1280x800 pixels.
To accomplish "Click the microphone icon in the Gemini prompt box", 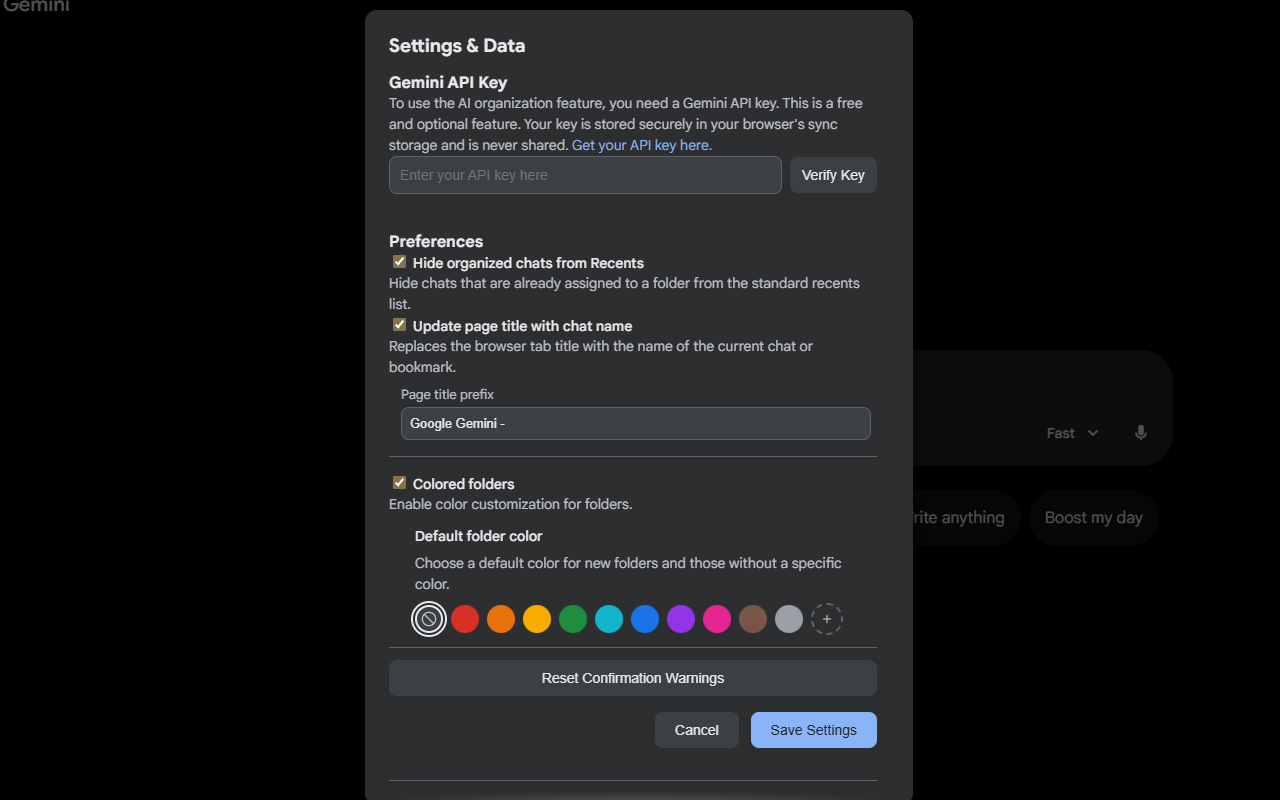I will [1141, 433].
